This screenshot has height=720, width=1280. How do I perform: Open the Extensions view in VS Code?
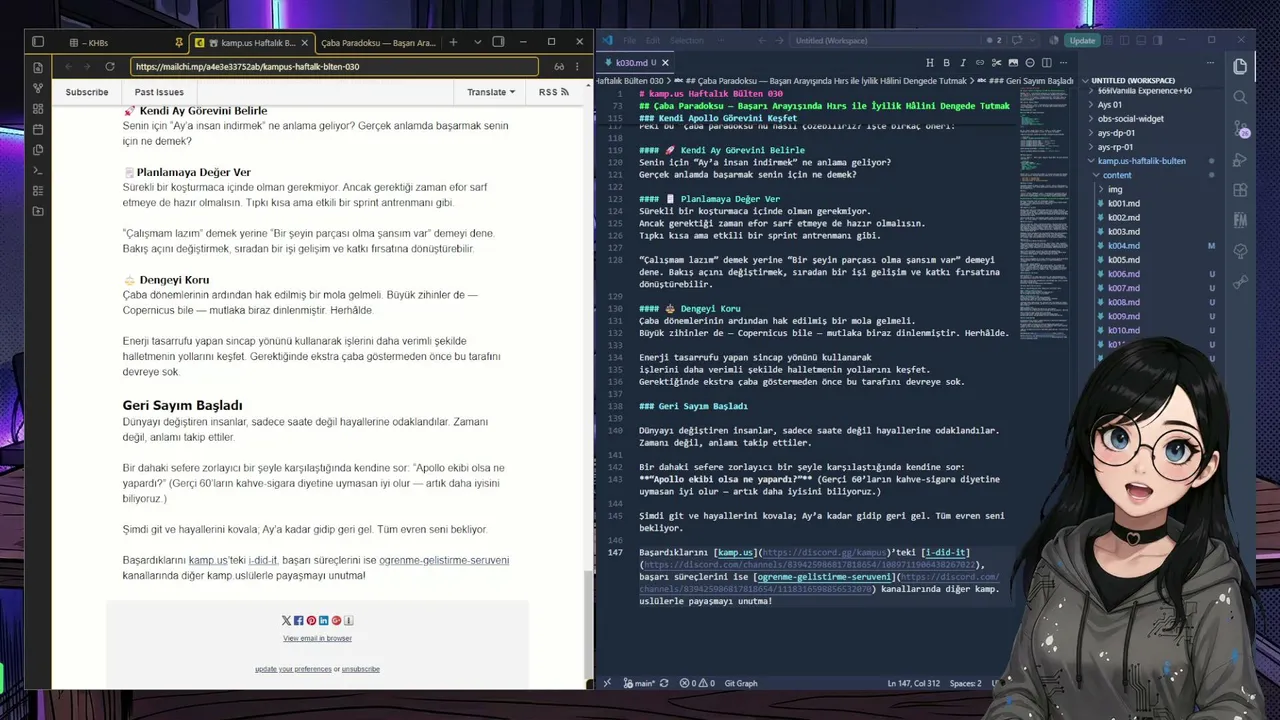[1240, 190]
